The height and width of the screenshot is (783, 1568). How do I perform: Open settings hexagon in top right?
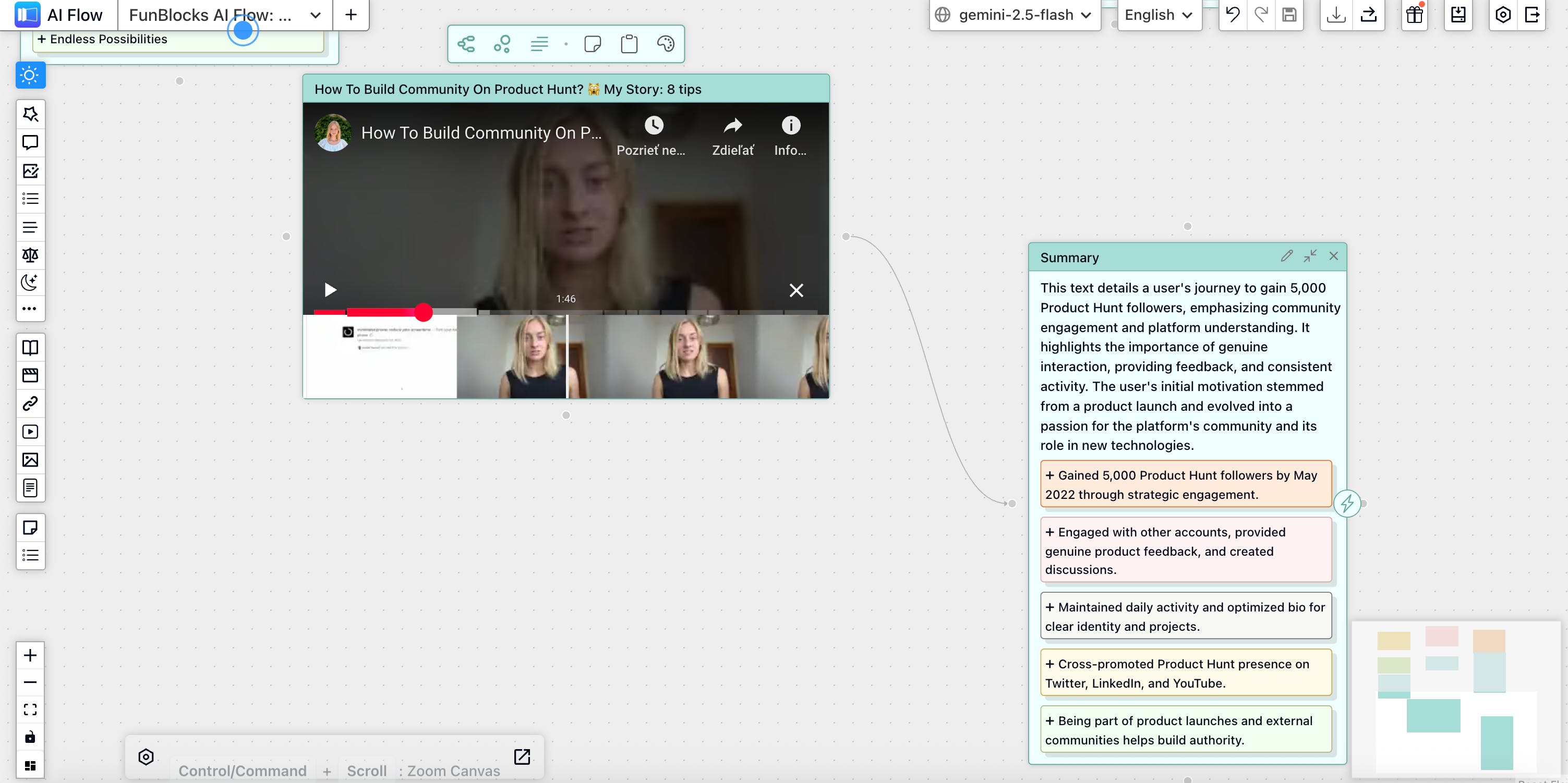point(1503,15)
